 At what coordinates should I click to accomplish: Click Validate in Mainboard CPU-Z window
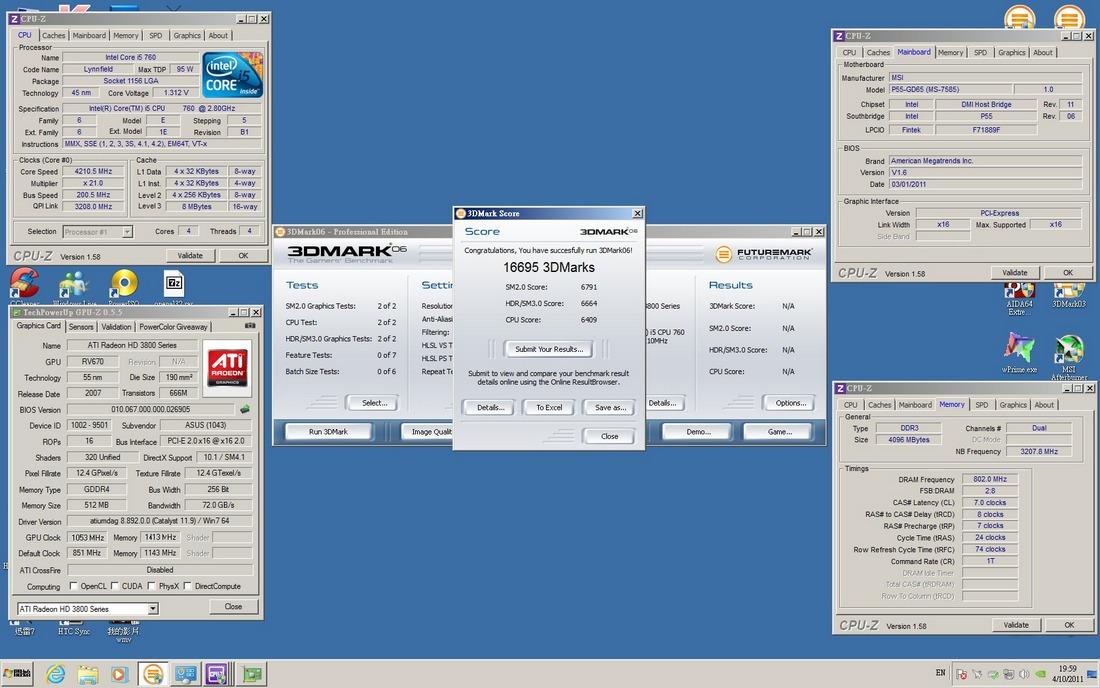pyautogui.click(x=1014, y=273)
